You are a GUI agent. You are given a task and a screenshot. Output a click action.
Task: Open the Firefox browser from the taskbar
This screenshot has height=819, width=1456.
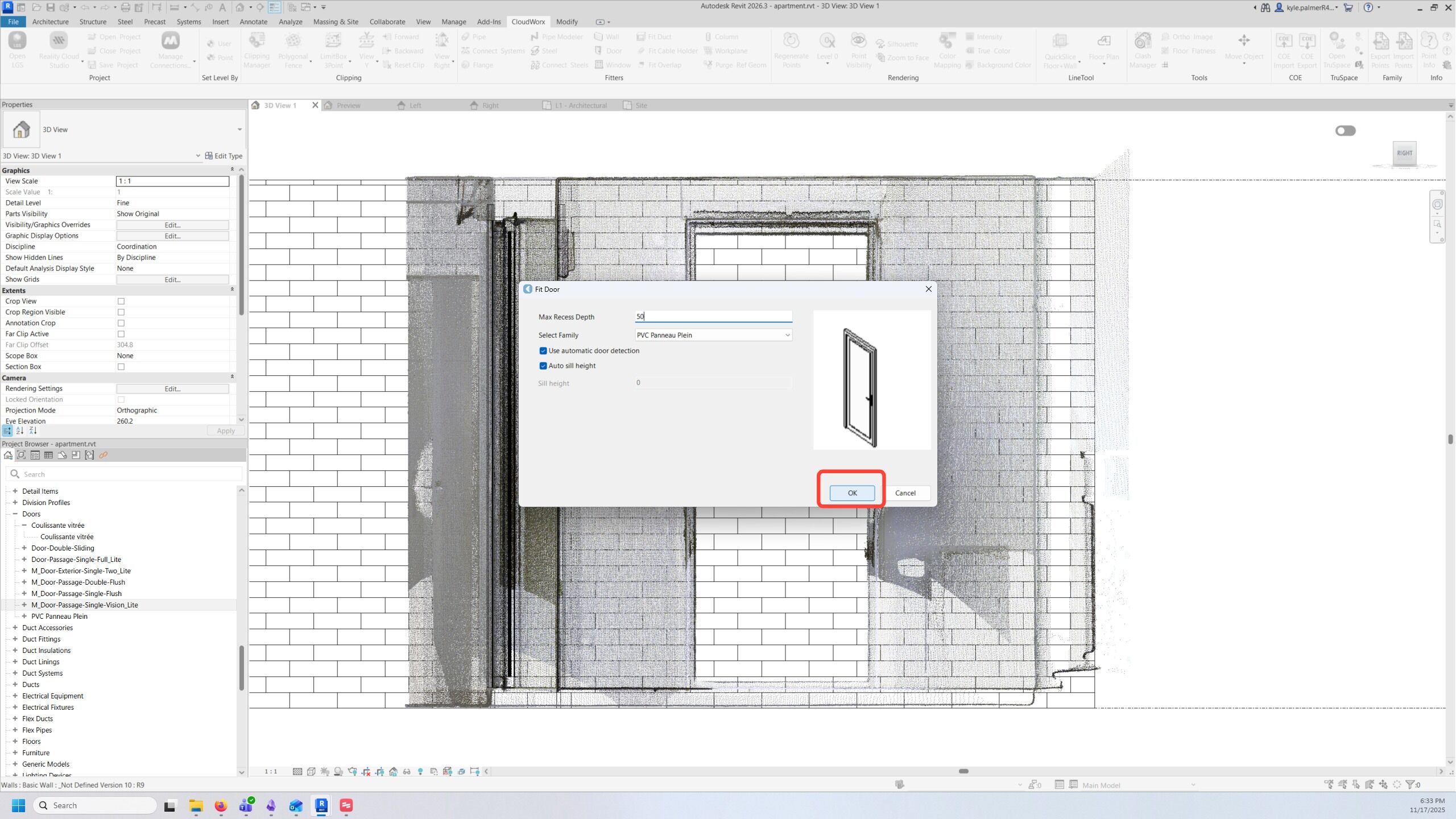(221, 805)
